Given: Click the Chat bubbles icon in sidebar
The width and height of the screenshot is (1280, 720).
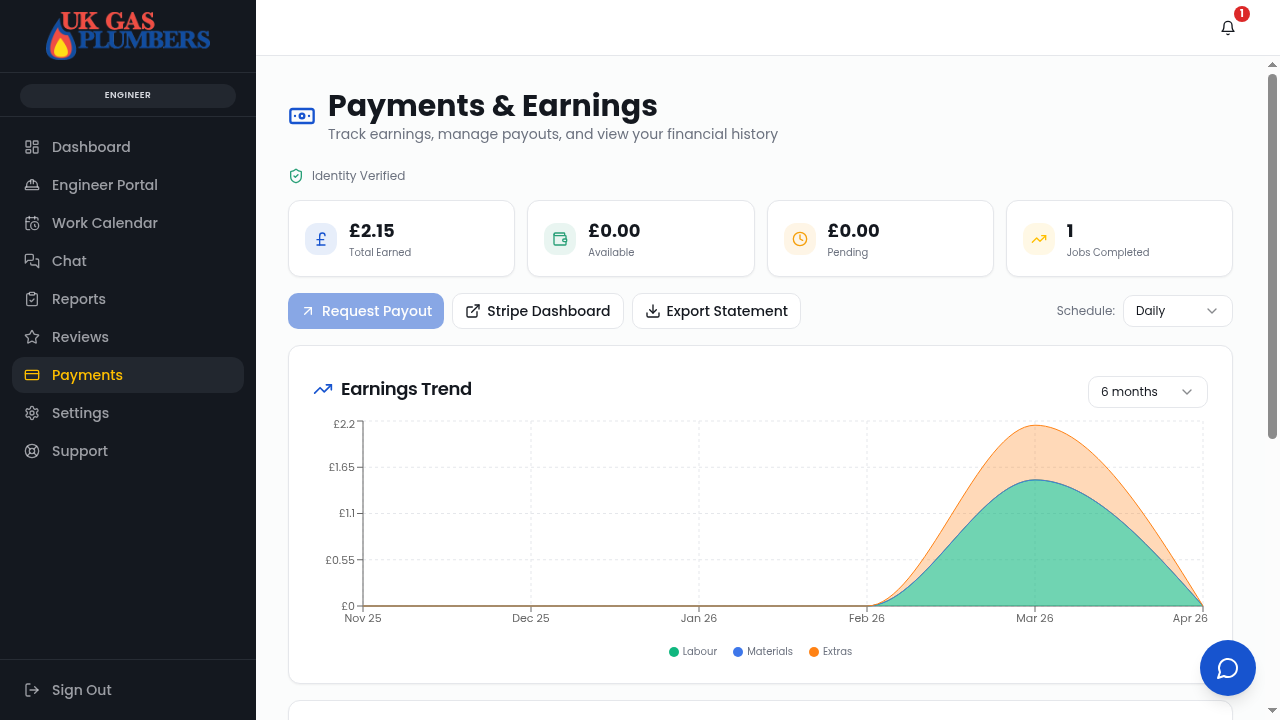Looking at the screenshot, I should [32, 261].
